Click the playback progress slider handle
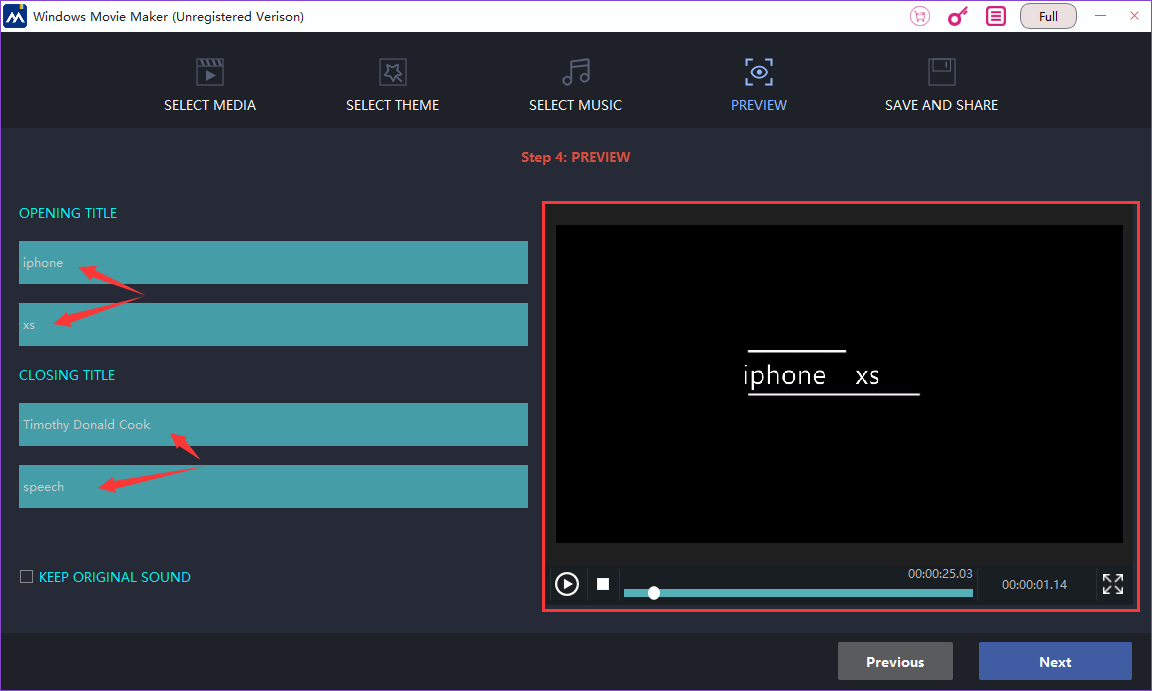 [x=654, y=593]
